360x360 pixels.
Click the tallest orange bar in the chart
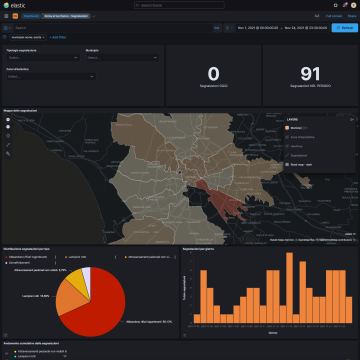(290, 288)
